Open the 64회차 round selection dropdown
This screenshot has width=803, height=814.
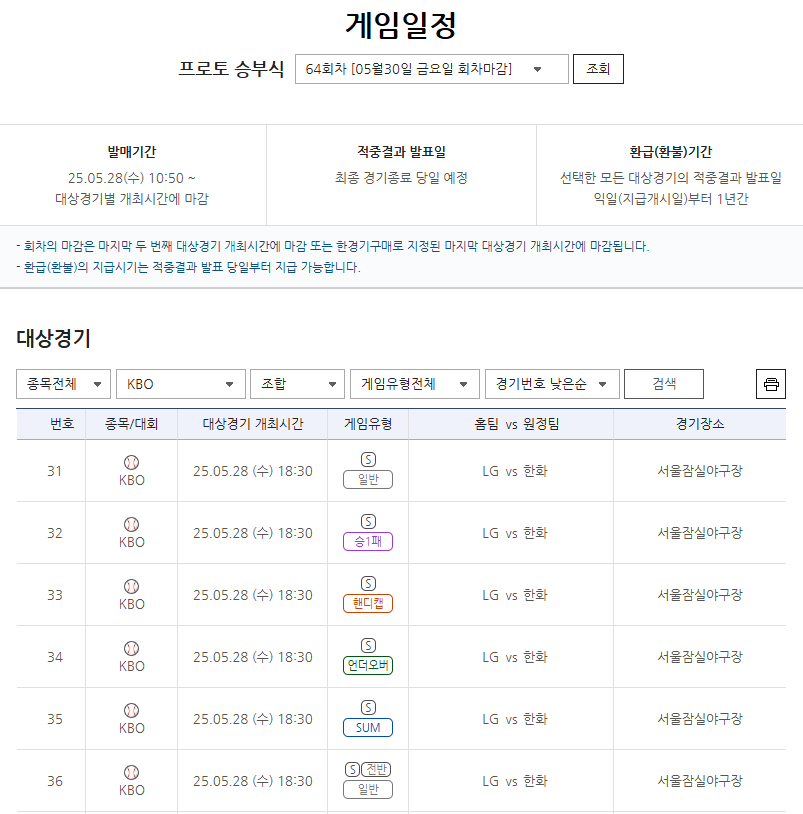pyautogui.click(x=430, y=69)
